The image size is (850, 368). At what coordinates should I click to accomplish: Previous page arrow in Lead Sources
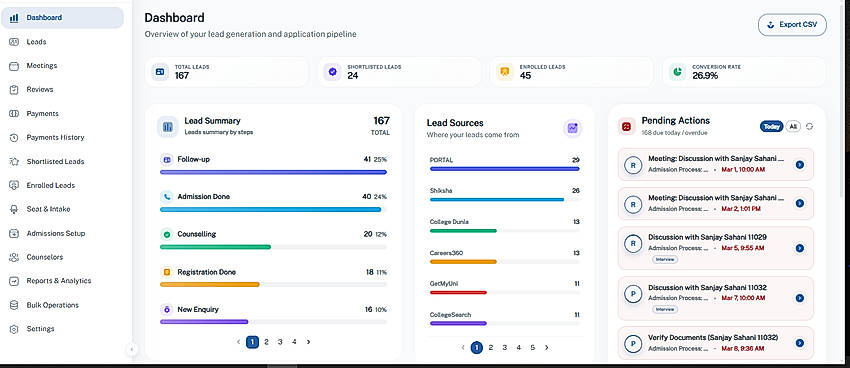pyautogui.click(x=462, y=348)
